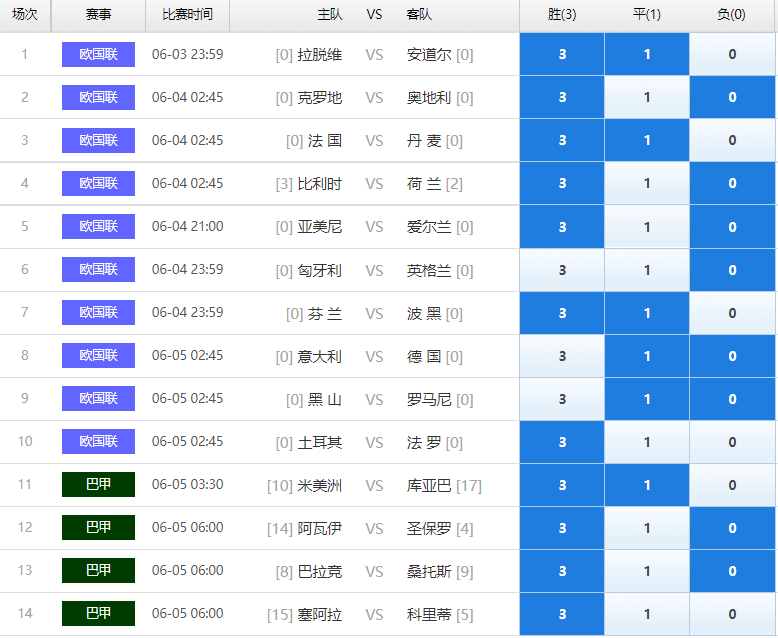Click the 平(1) column header
The width and height of the screenshot is (778, 638).
pos(647,15)
